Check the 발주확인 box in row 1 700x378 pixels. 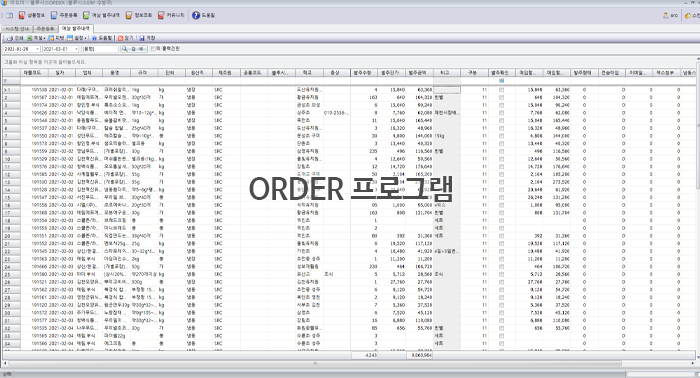pos(501,90)
